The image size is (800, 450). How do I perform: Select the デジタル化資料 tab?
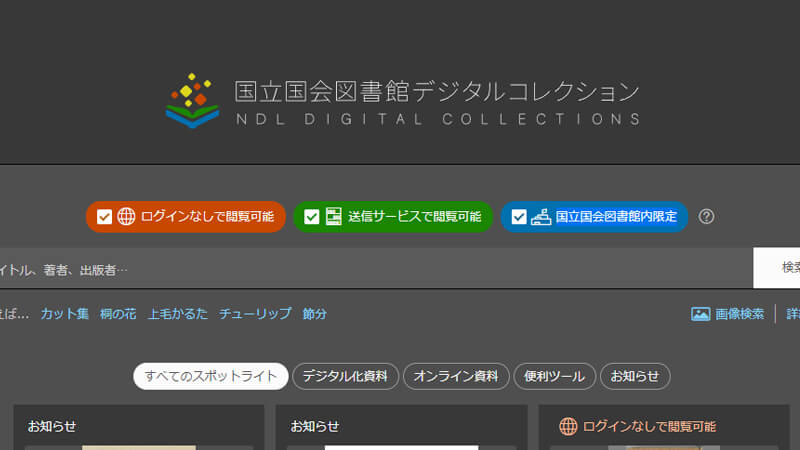click(345, 376)
